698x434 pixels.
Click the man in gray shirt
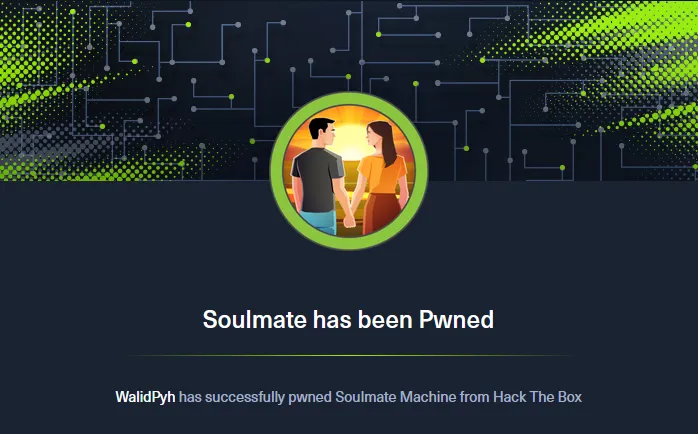click(x=318, y=176)
